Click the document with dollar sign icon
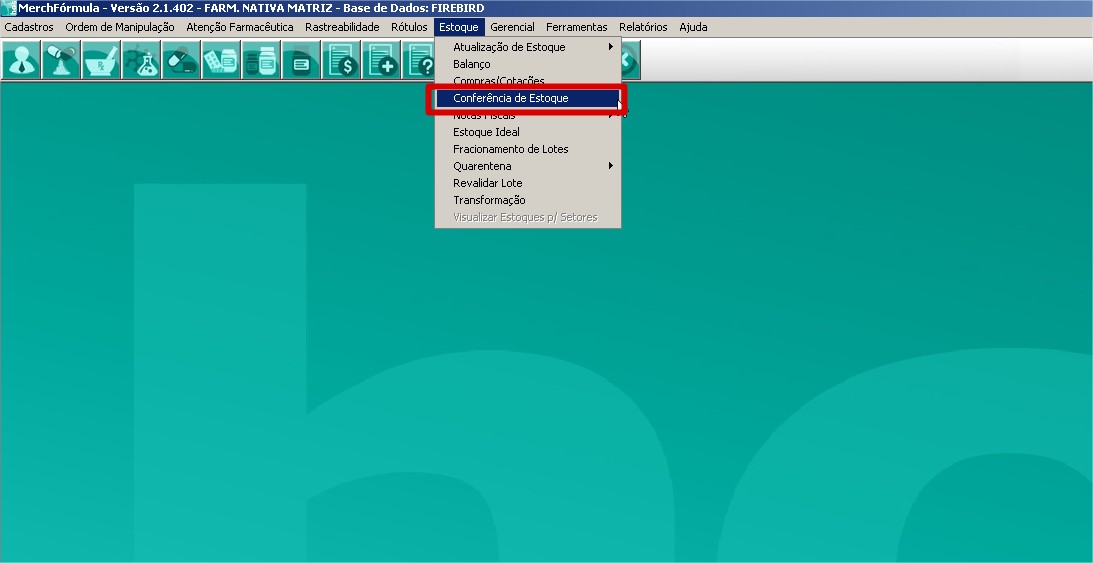Viewport: 1093px width, 563px height. [x=341, y=61]
